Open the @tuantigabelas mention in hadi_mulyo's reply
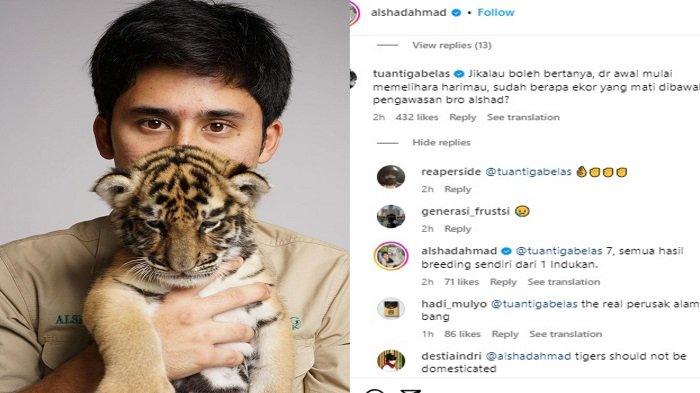The width and height of the screenshot is (700, 393). (x=534, y=304)
